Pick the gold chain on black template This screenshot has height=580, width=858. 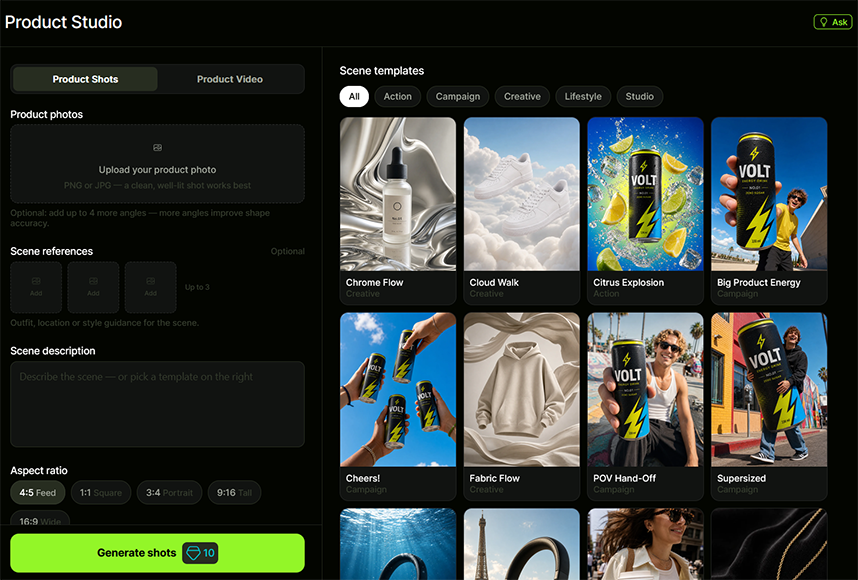pos(769,544)
